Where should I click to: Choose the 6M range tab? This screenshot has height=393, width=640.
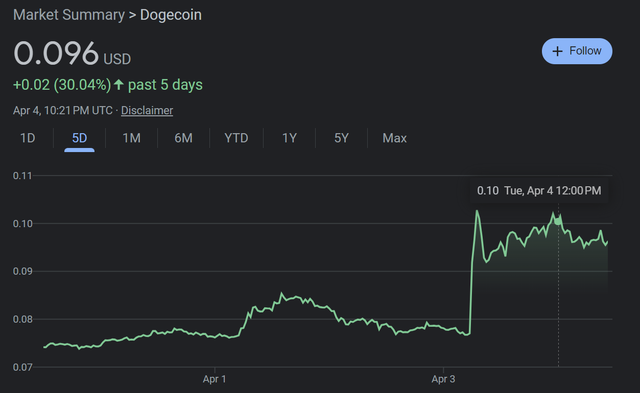(183, 138)
